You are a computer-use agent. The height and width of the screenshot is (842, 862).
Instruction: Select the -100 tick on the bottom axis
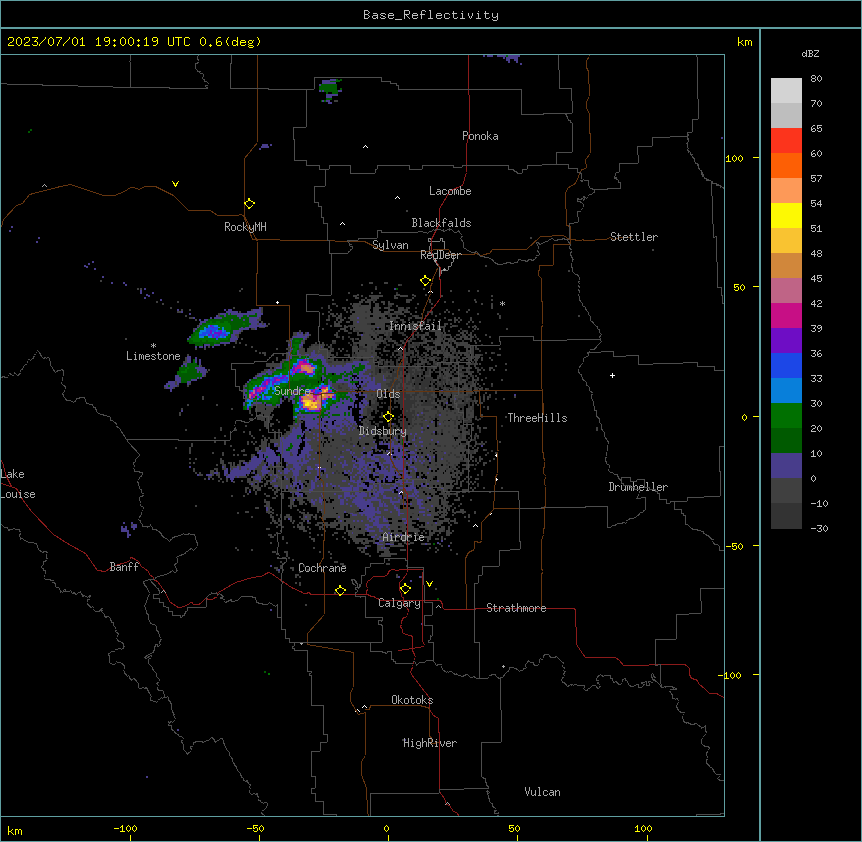tap(125, 828)
